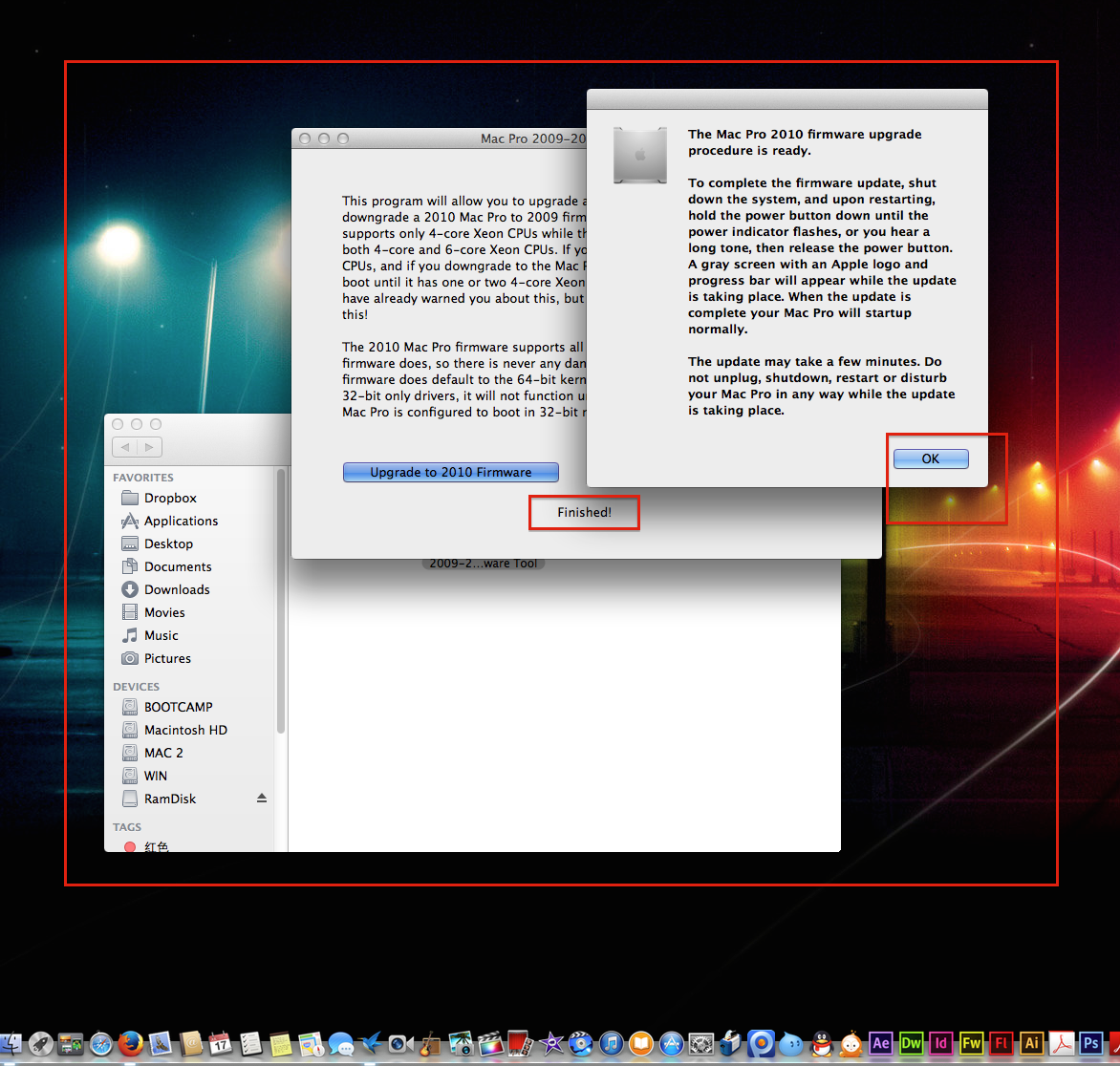Click the Finished! status text
Viewport: 1120px width, 1066px height.
pyautogui.click(x=584, y=512)
